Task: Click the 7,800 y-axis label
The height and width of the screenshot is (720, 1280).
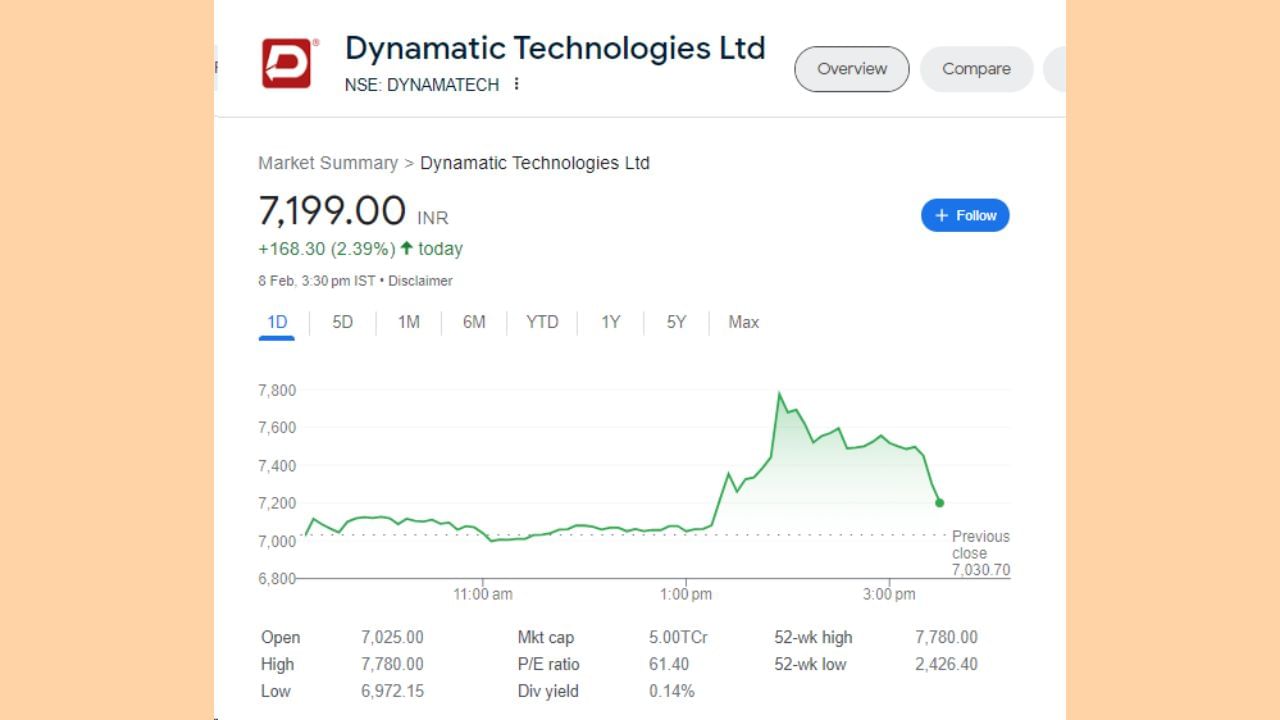Action: tap(277, 390)
